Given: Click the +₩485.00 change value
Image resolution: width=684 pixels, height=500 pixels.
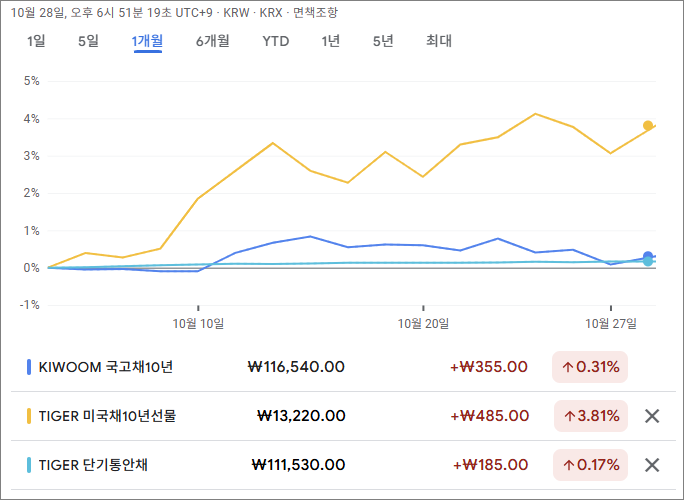Looking at the screenshot, I should click(489, 416).
